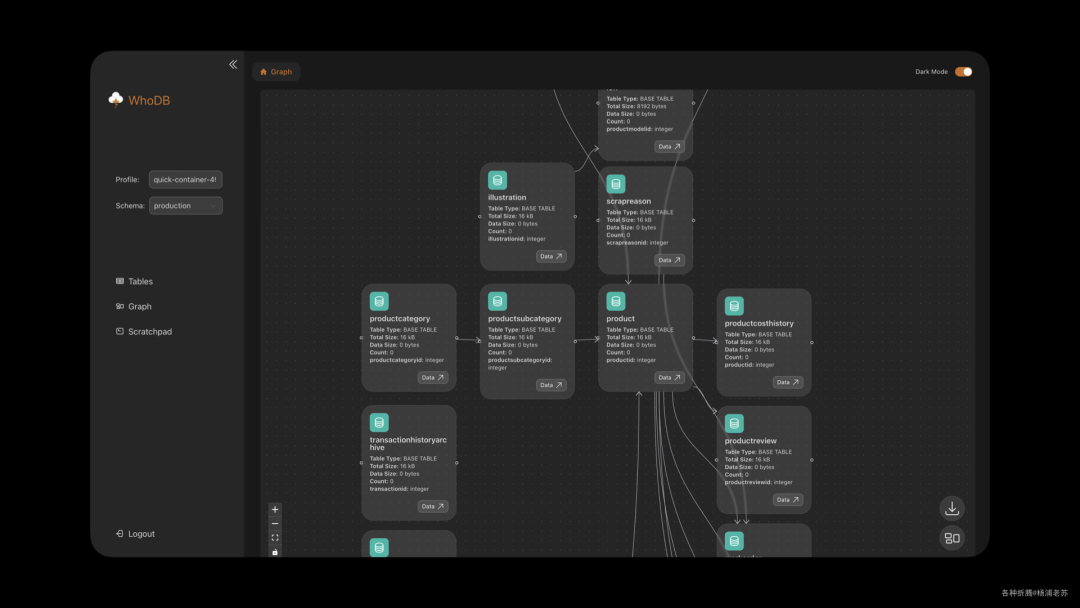Toggle Dark Mode switch off

(963, 72)
